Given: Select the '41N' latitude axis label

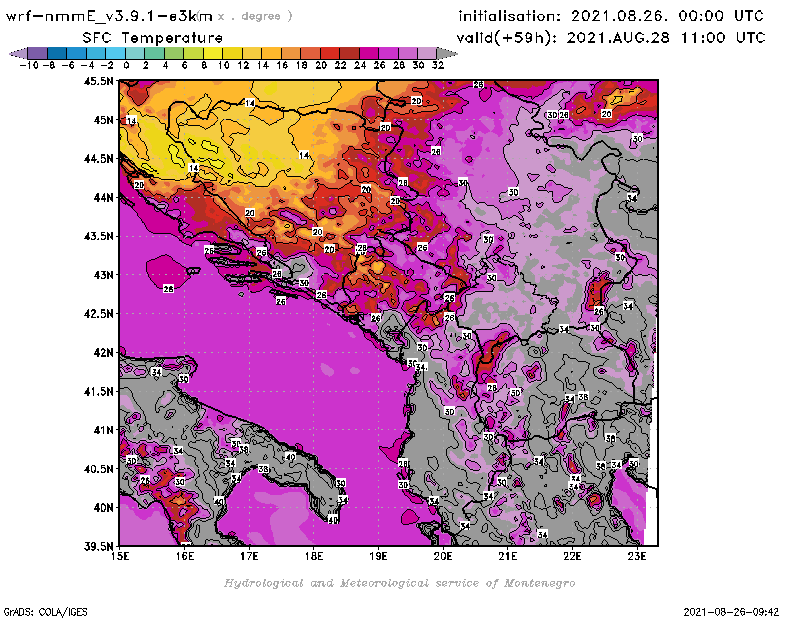Looking at the screenshot, I should tap(103, 430).
